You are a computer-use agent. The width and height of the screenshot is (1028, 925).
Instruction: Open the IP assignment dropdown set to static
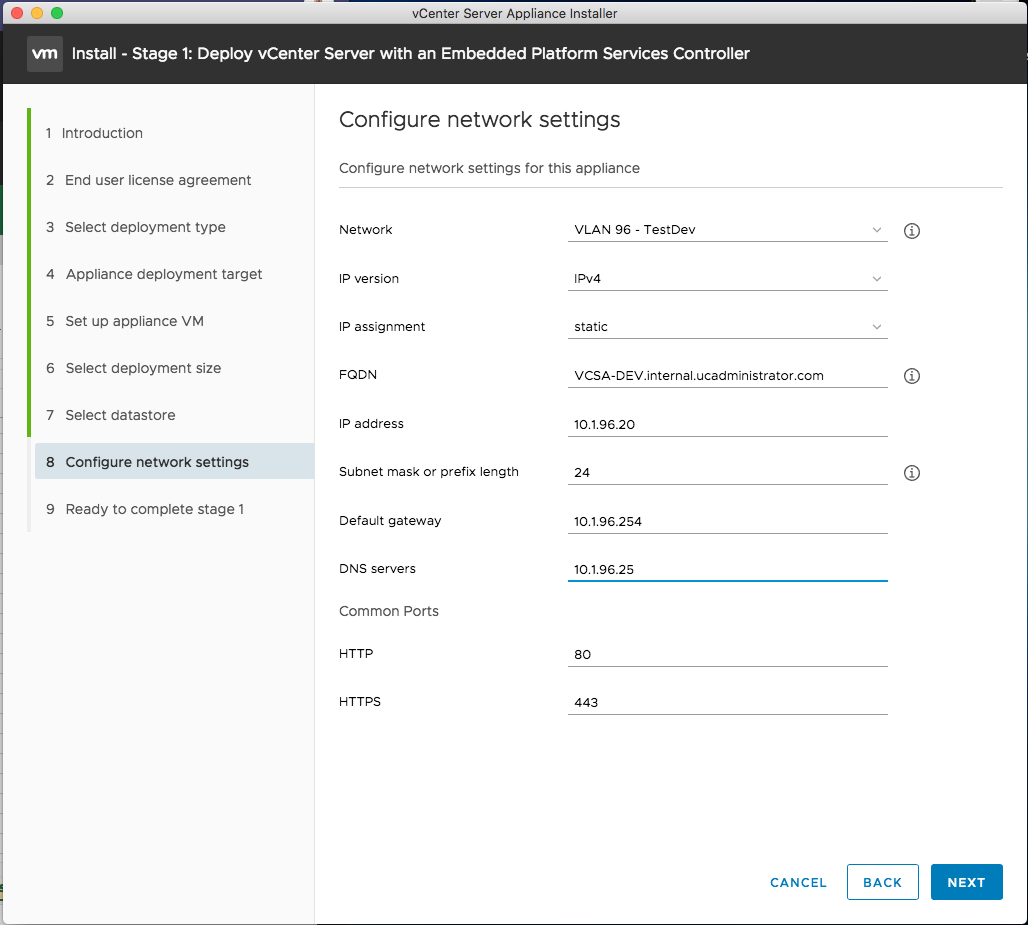pyautogui.click(x=727, y=327)
